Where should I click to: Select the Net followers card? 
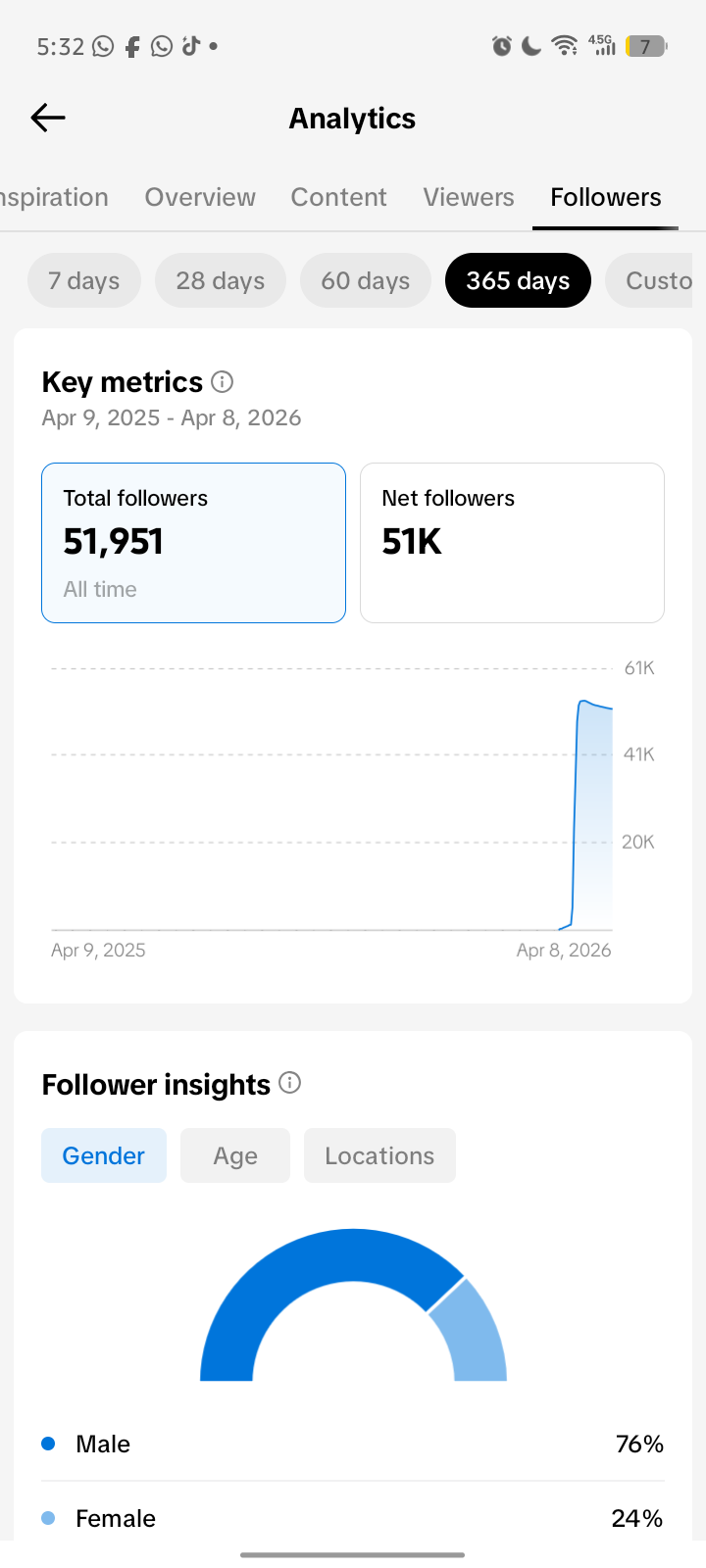(512, 542)
